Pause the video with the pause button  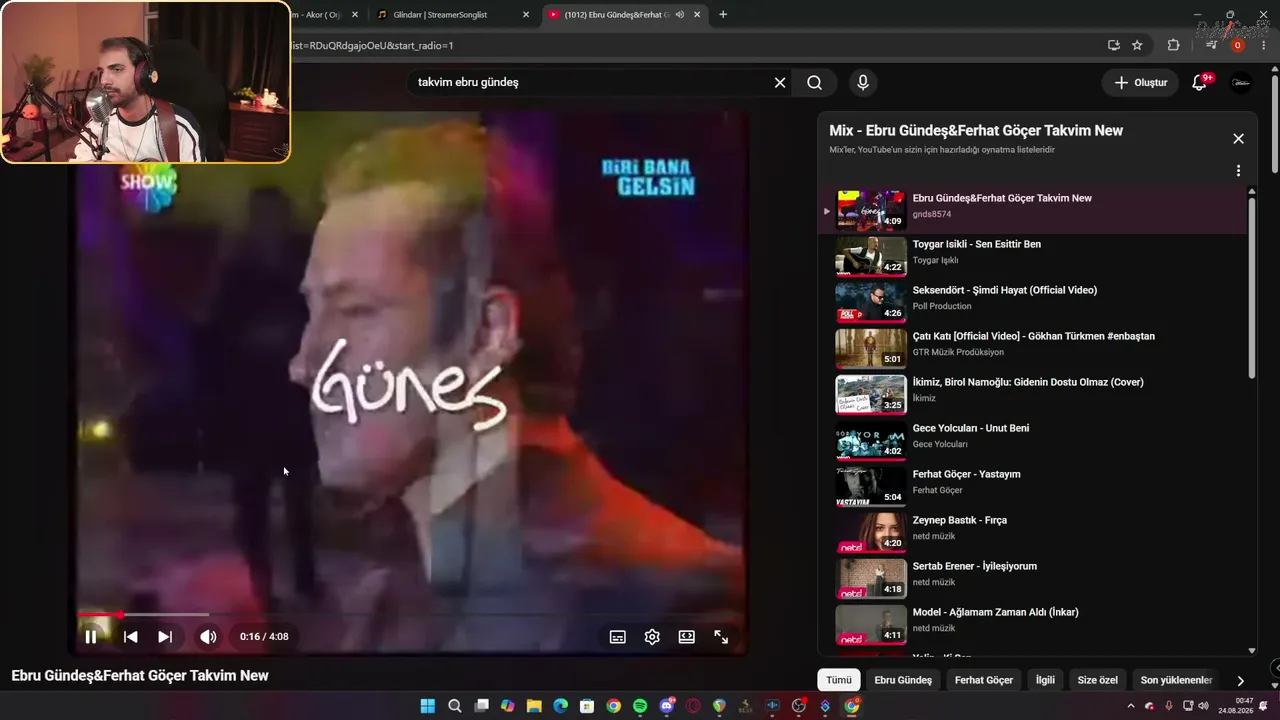pyautogui.click(x=91, y=637)
